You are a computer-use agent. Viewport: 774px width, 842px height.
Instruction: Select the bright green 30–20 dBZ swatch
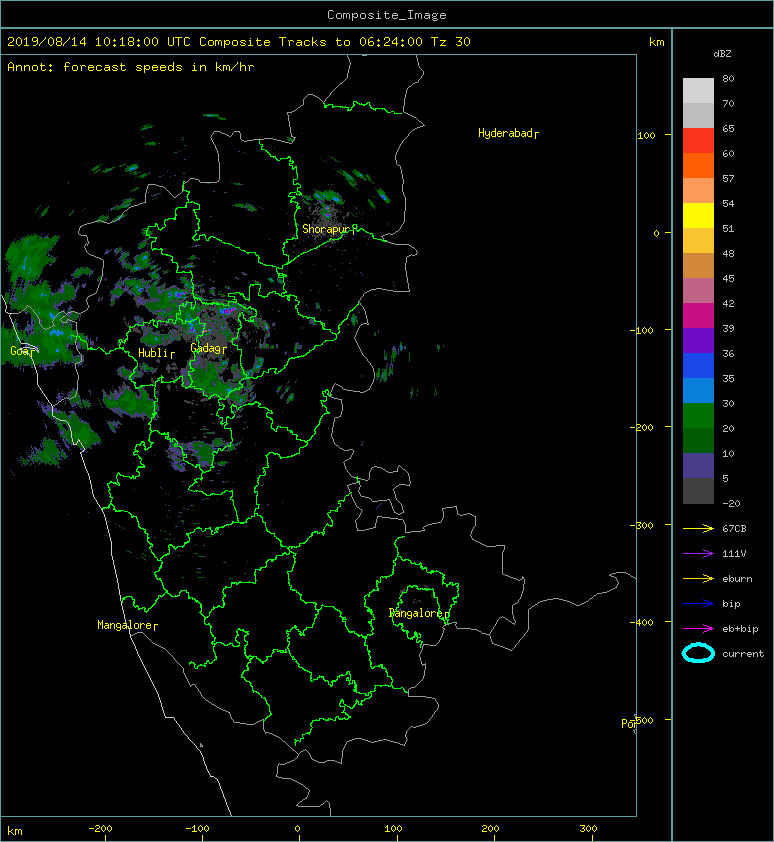[x=698, y=415]
